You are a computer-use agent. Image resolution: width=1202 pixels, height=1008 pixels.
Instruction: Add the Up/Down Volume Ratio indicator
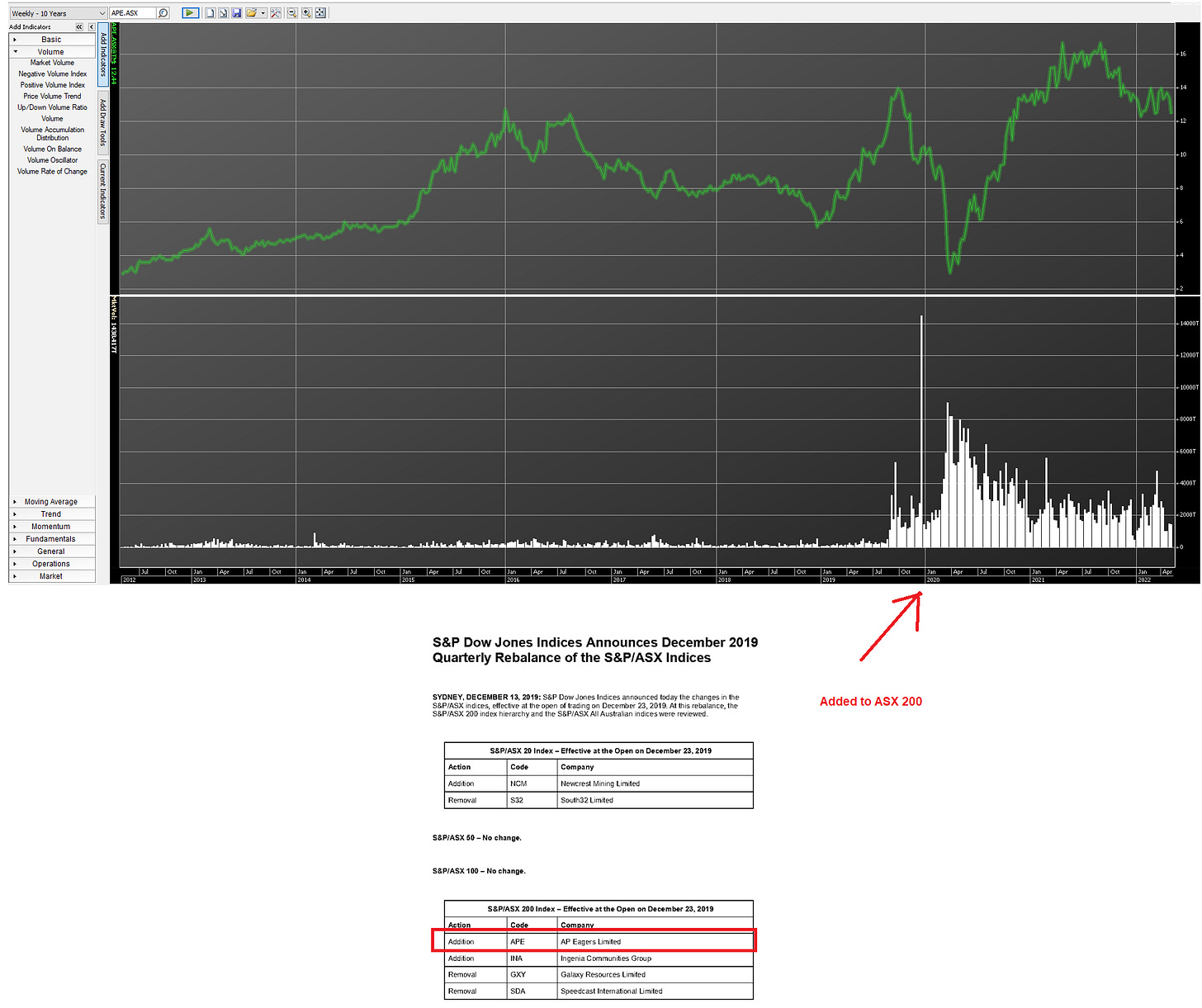point(52,107)
